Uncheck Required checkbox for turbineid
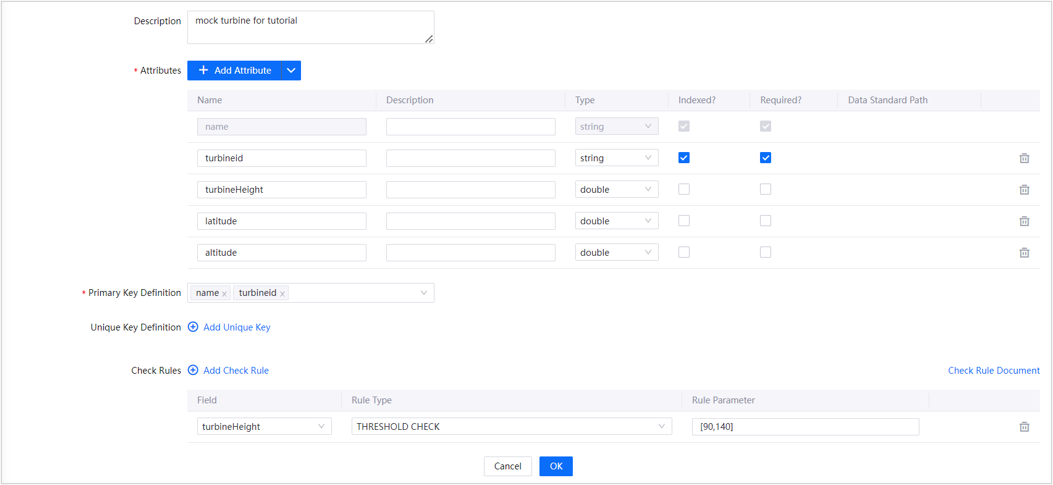 click(x=765, y=158)
